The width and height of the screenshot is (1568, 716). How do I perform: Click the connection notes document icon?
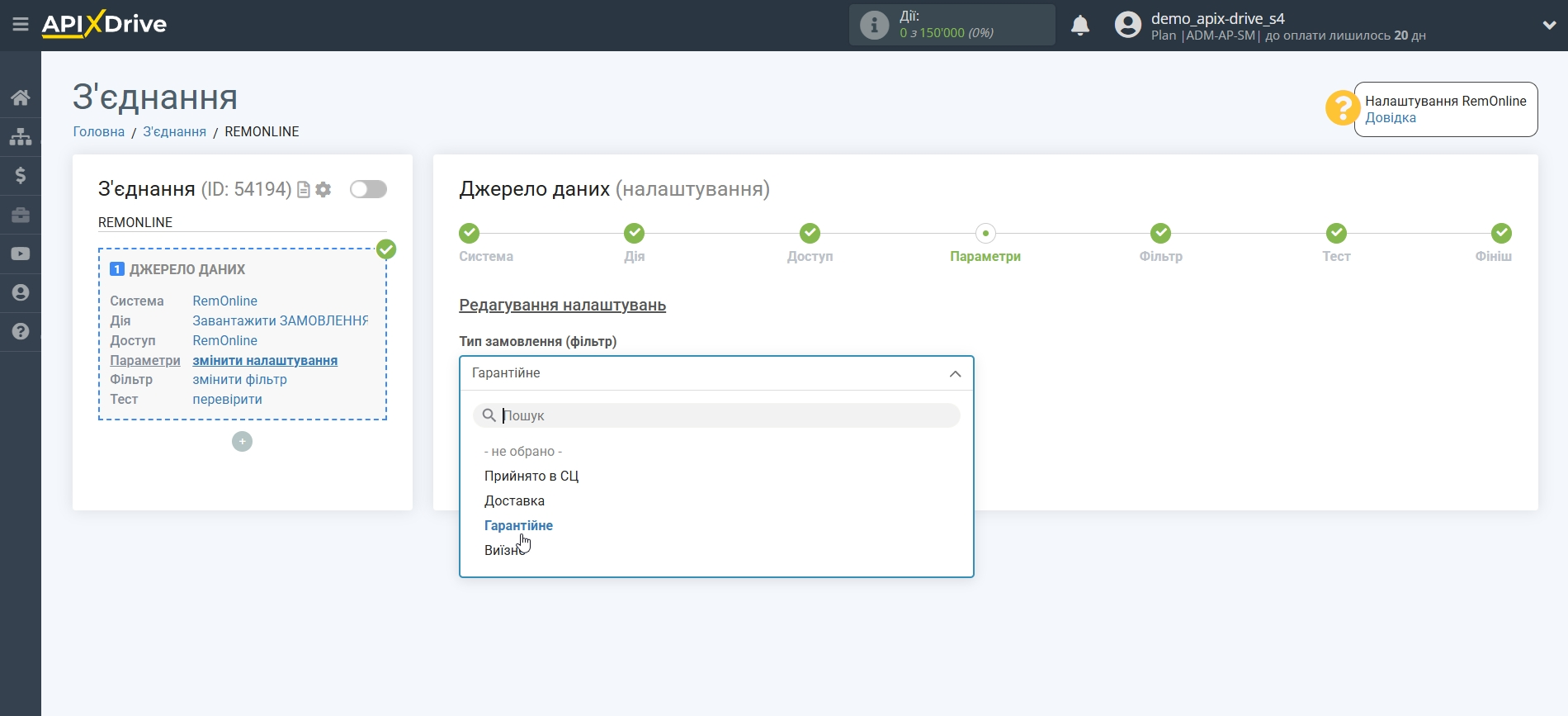click(304, 190)
